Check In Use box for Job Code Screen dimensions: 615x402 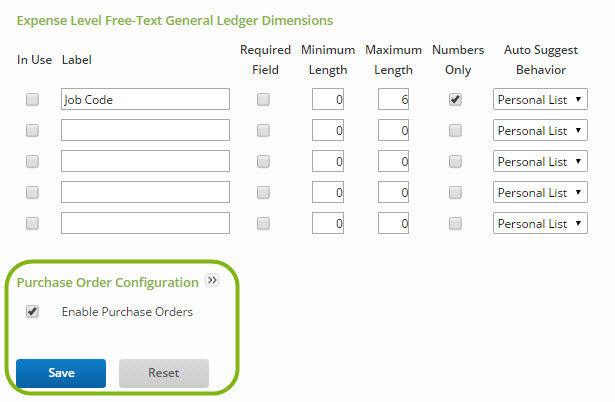tap(32, 99)
